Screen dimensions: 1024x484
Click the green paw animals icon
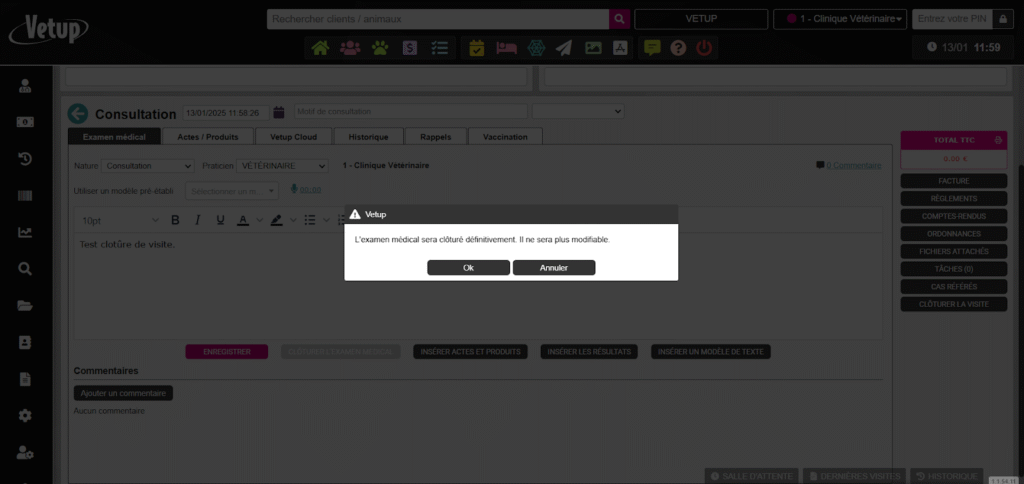tap(380, 48)
